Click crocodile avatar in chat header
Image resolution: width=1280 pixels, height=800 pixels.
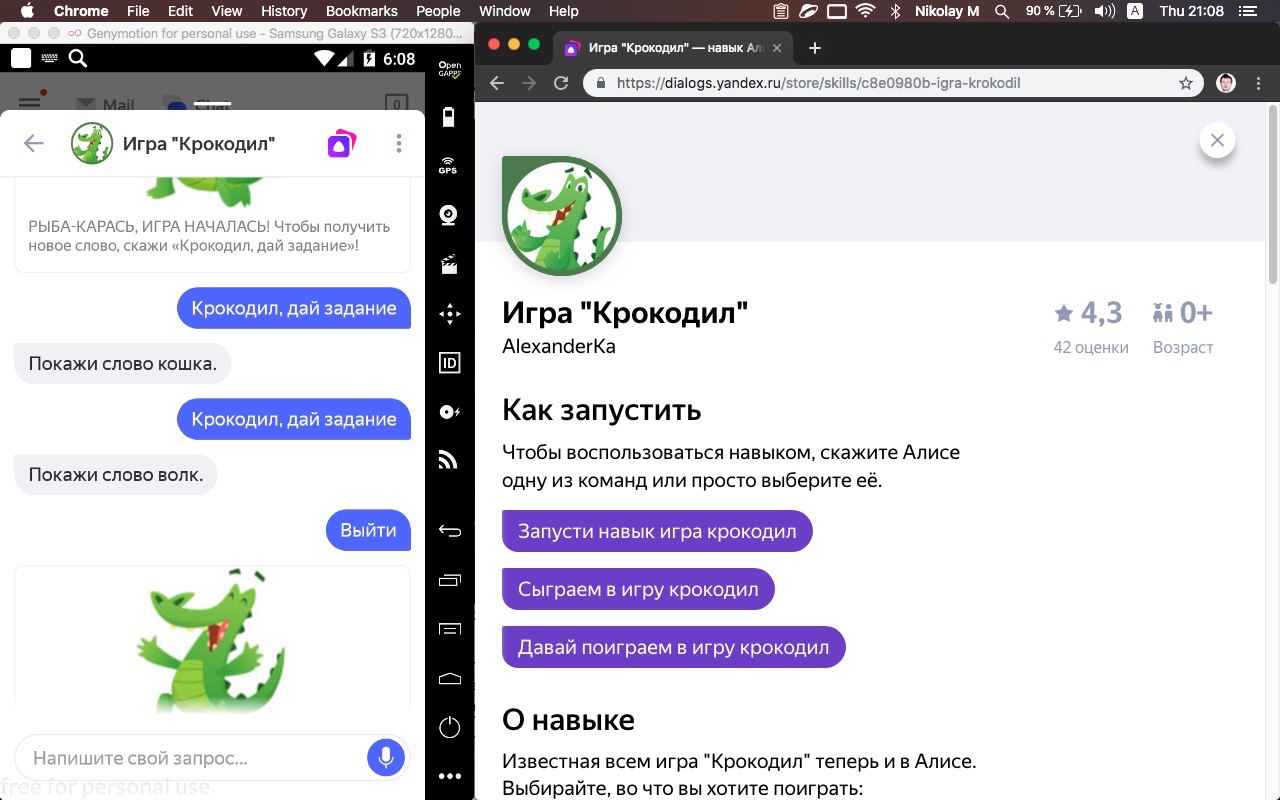click(91, 143)
